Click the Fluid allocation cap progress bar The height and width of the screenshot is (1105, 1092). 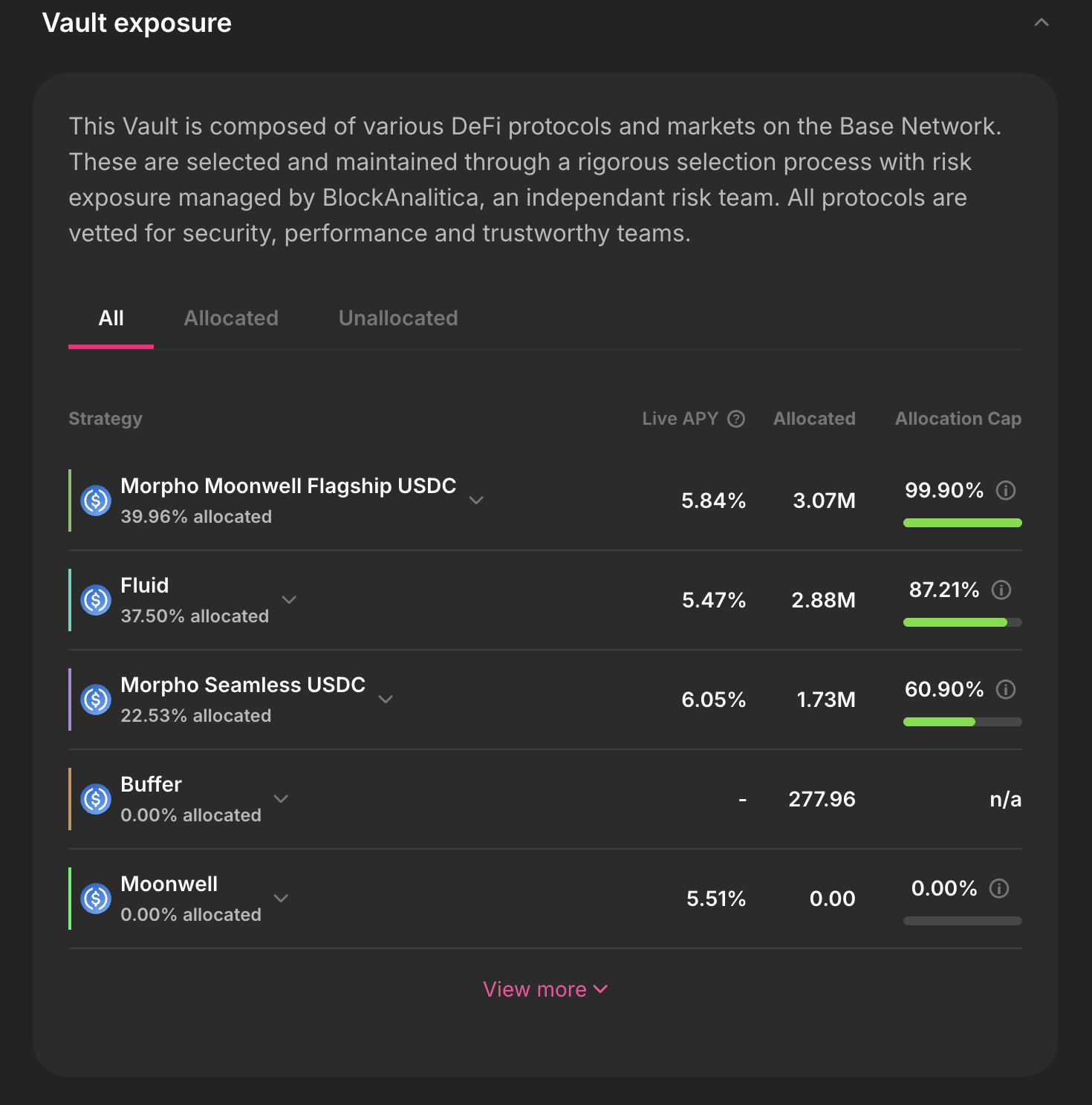tap(962, 622)
